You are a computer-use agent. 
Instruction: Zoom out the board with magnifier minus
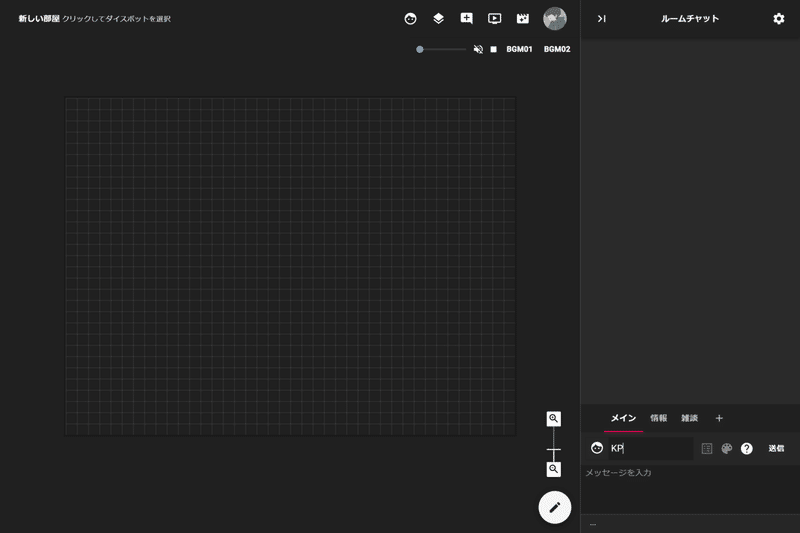pyautogui.click(x=554, y=469)
